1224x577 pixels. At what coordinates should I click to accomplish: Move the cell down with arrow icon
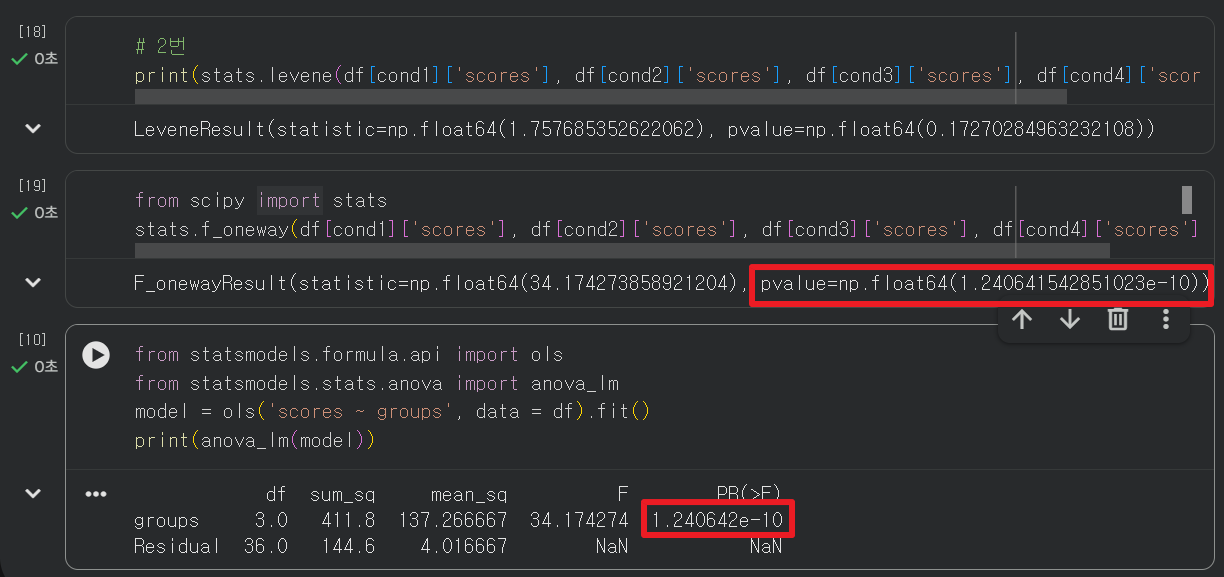1070,319
